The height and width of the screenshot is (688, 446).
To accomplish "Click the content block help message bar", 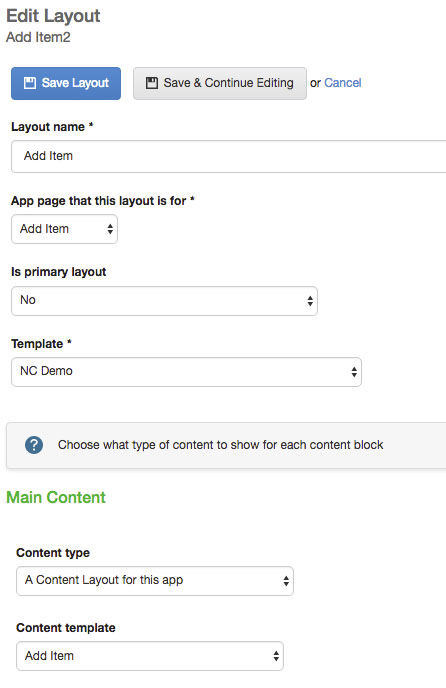I will [226, 445].
